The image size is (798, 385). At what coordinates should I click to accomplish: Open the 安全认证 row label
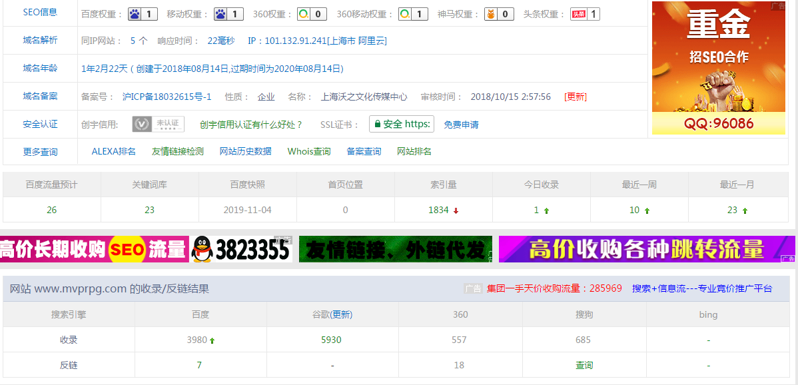point(40,124)
